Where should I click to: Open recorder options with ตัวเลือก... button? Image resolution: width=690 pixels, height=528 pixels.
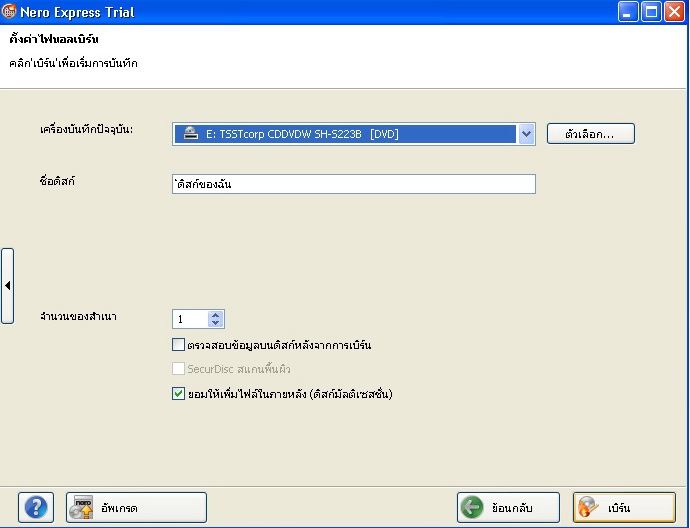click(591, 133)
